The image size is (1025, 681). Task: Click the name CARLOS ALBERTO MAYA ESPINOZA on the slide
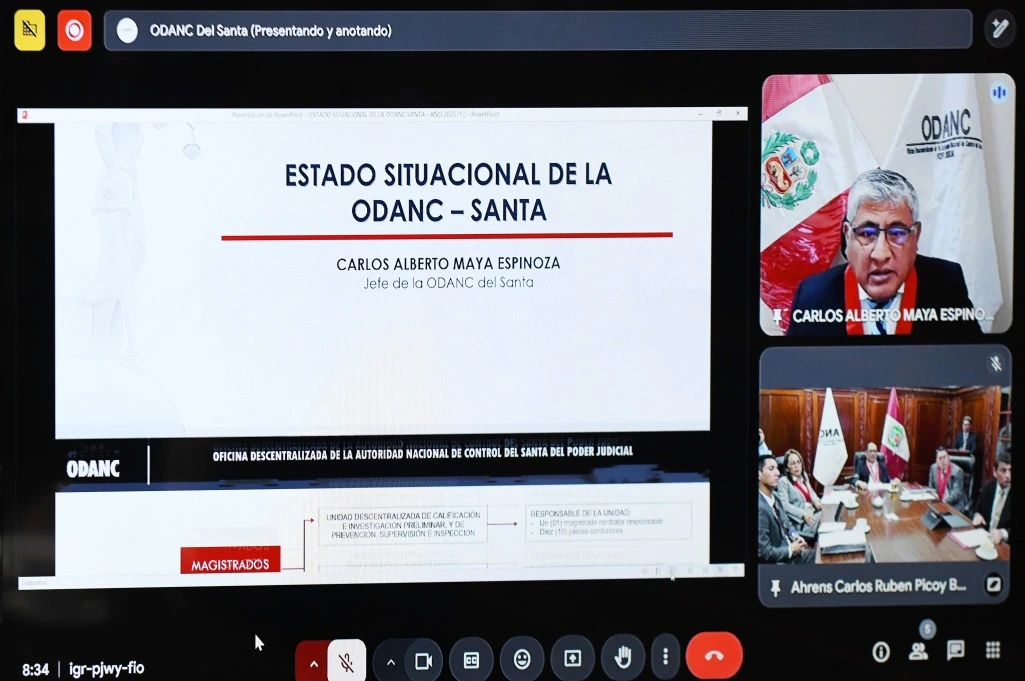click(448, 263)
